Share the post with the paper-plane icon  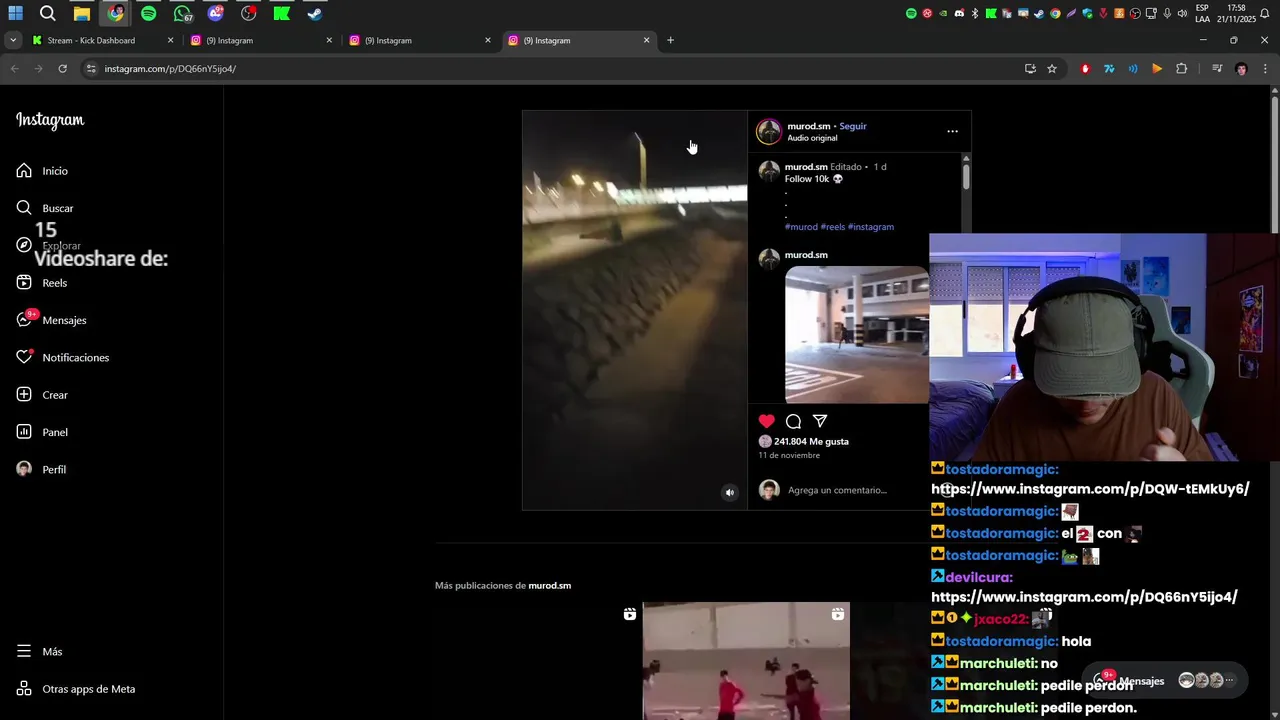820,421
